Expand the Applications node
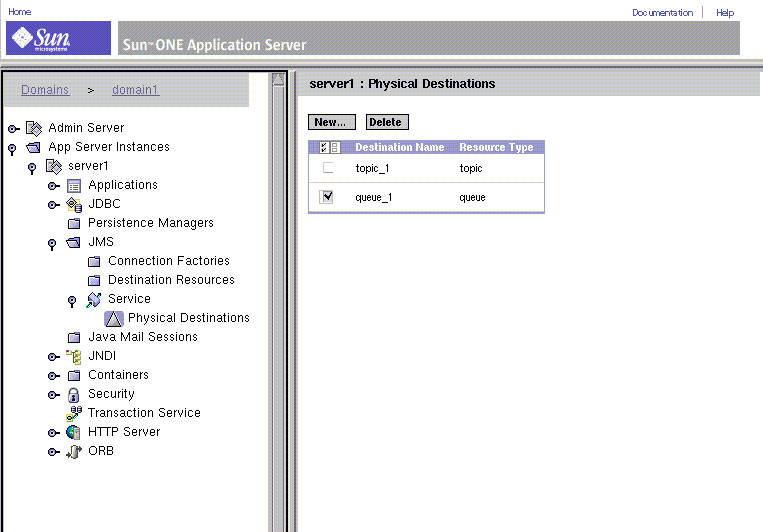 [54, 186]
